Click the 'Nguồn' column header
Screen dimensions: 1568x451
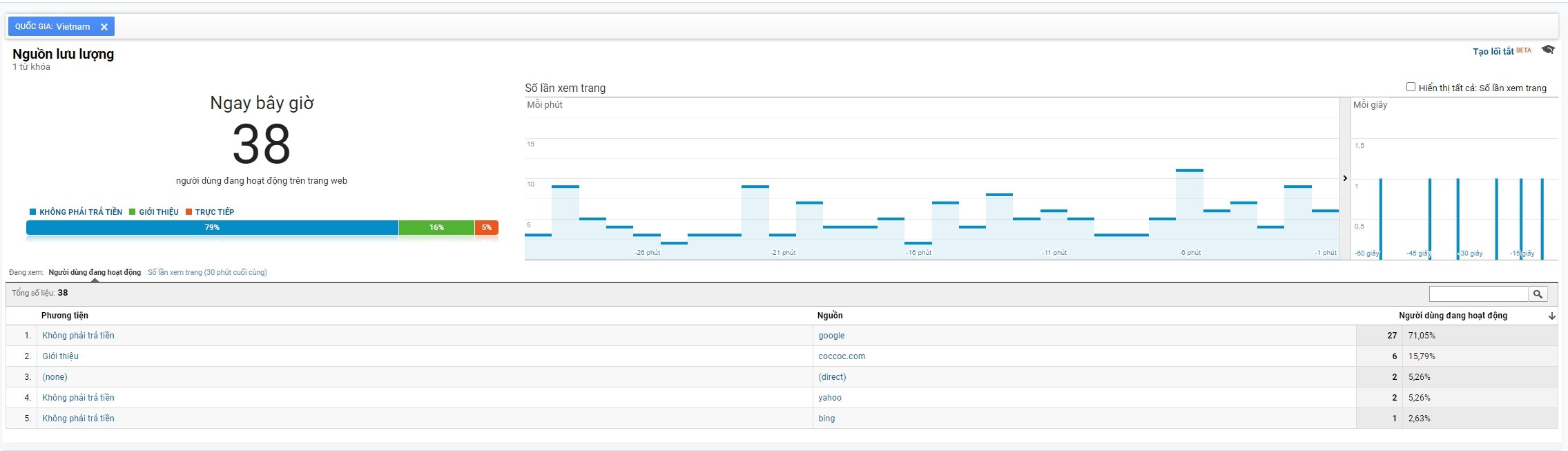pos(830,316)
